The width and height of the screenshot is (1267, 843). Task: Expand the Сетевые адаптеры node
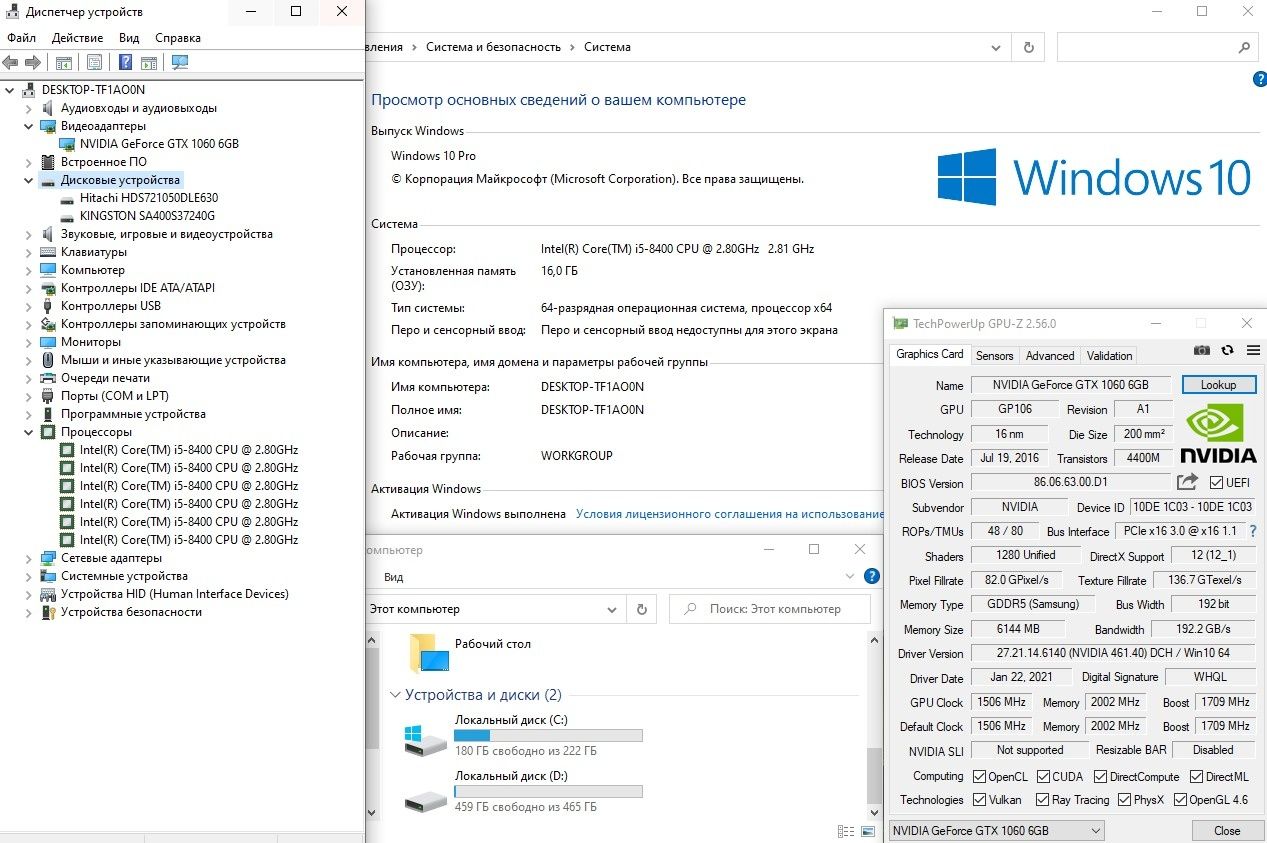[x=28, y=558]
